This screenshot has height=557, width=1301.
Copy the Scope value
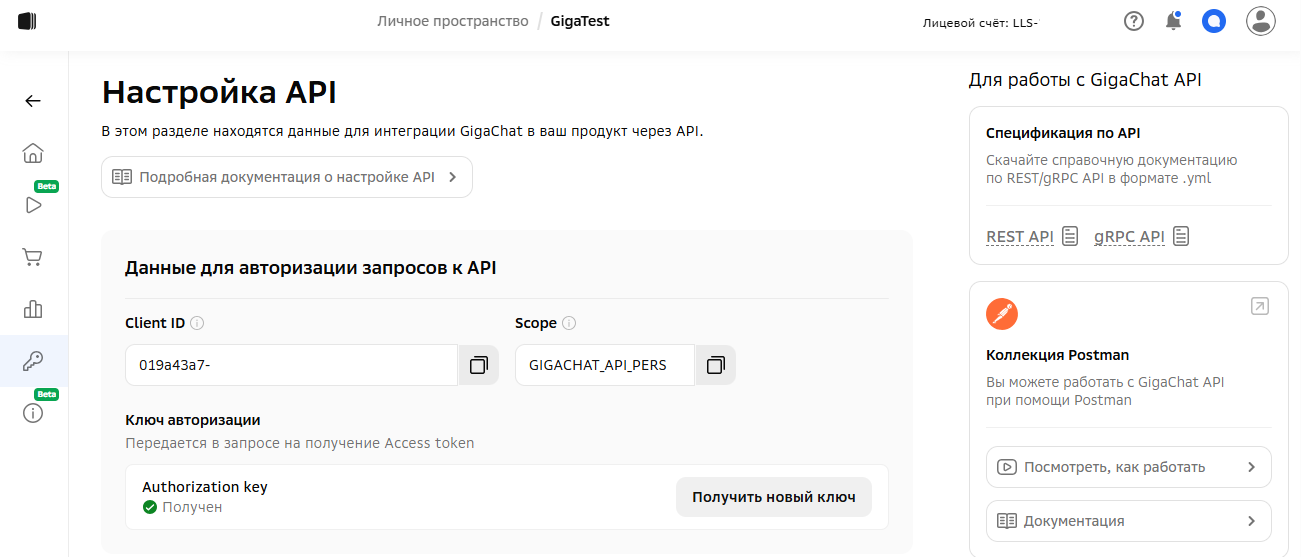pos(715,365)
